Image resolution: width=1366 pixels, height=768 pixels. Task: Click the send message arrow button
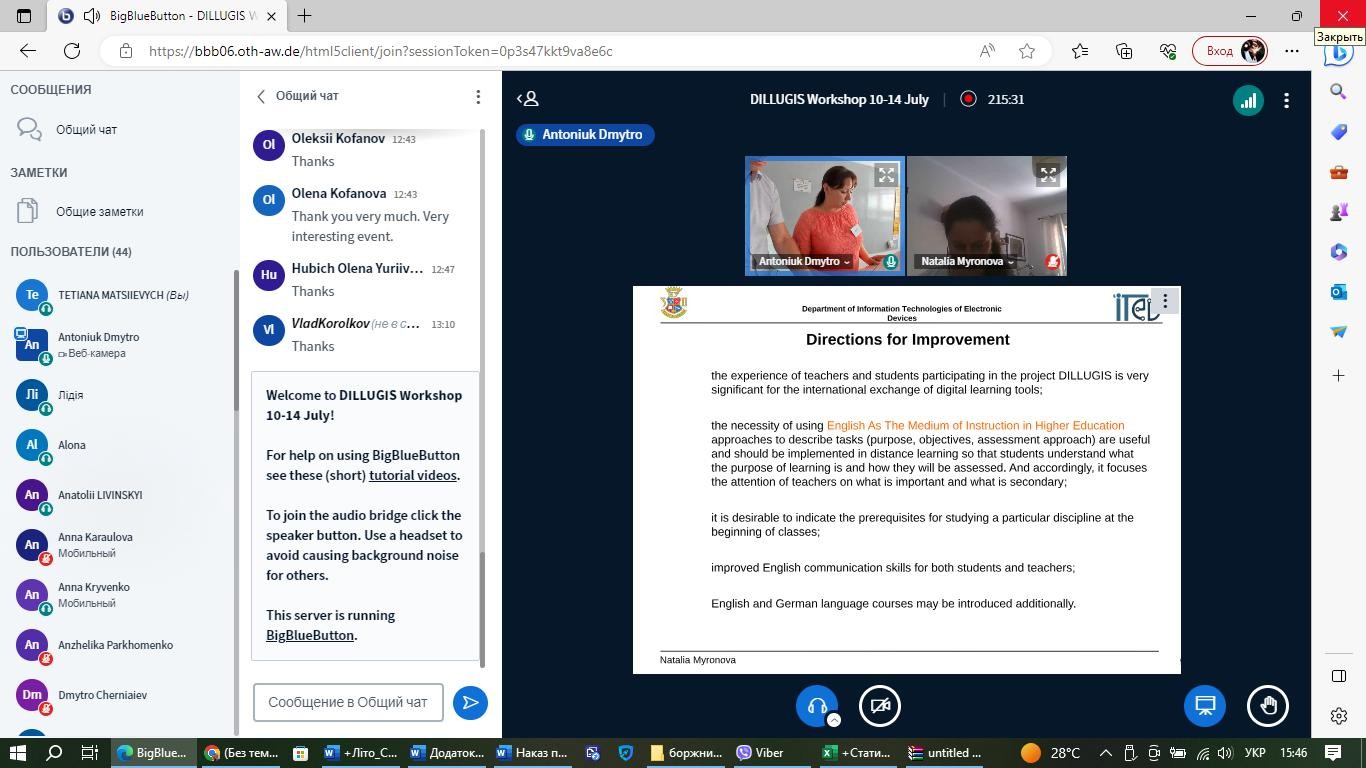tap(470, 702)
